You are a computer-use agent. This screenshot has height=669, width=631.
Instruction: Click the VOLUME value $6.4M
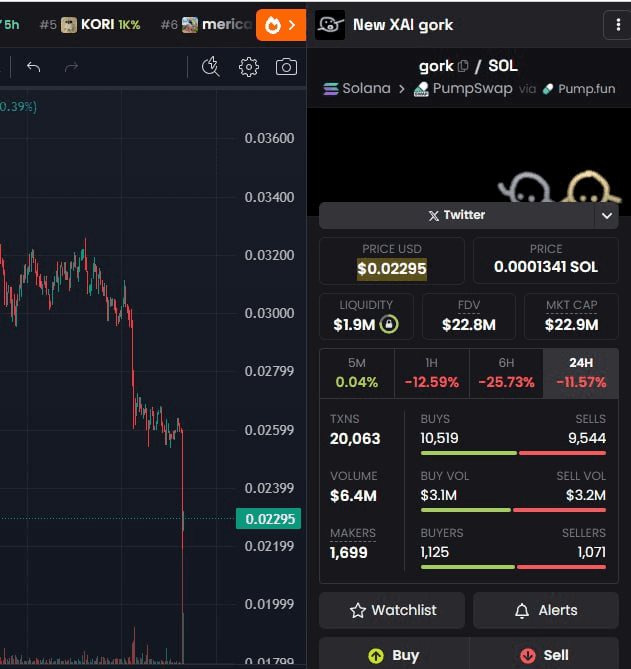(x=353, y=496)
